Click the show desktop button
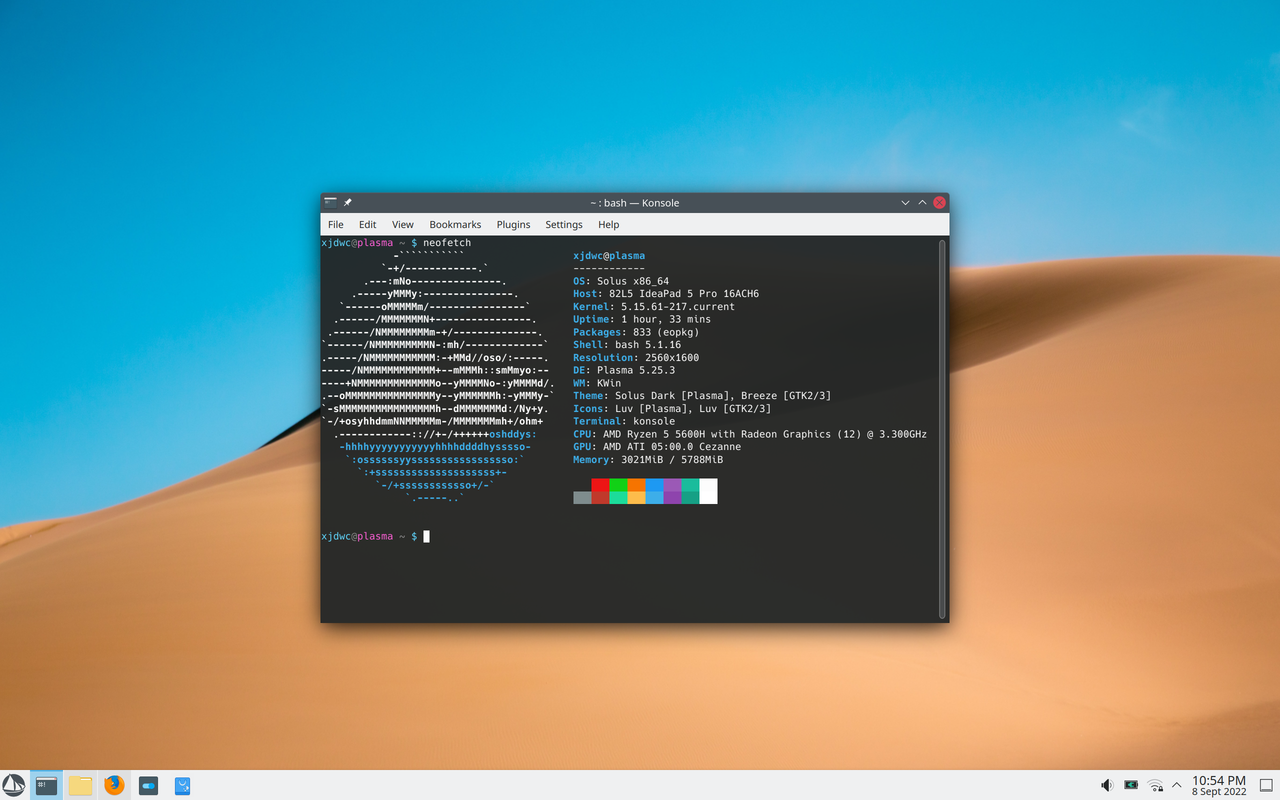 point(1265,785)
